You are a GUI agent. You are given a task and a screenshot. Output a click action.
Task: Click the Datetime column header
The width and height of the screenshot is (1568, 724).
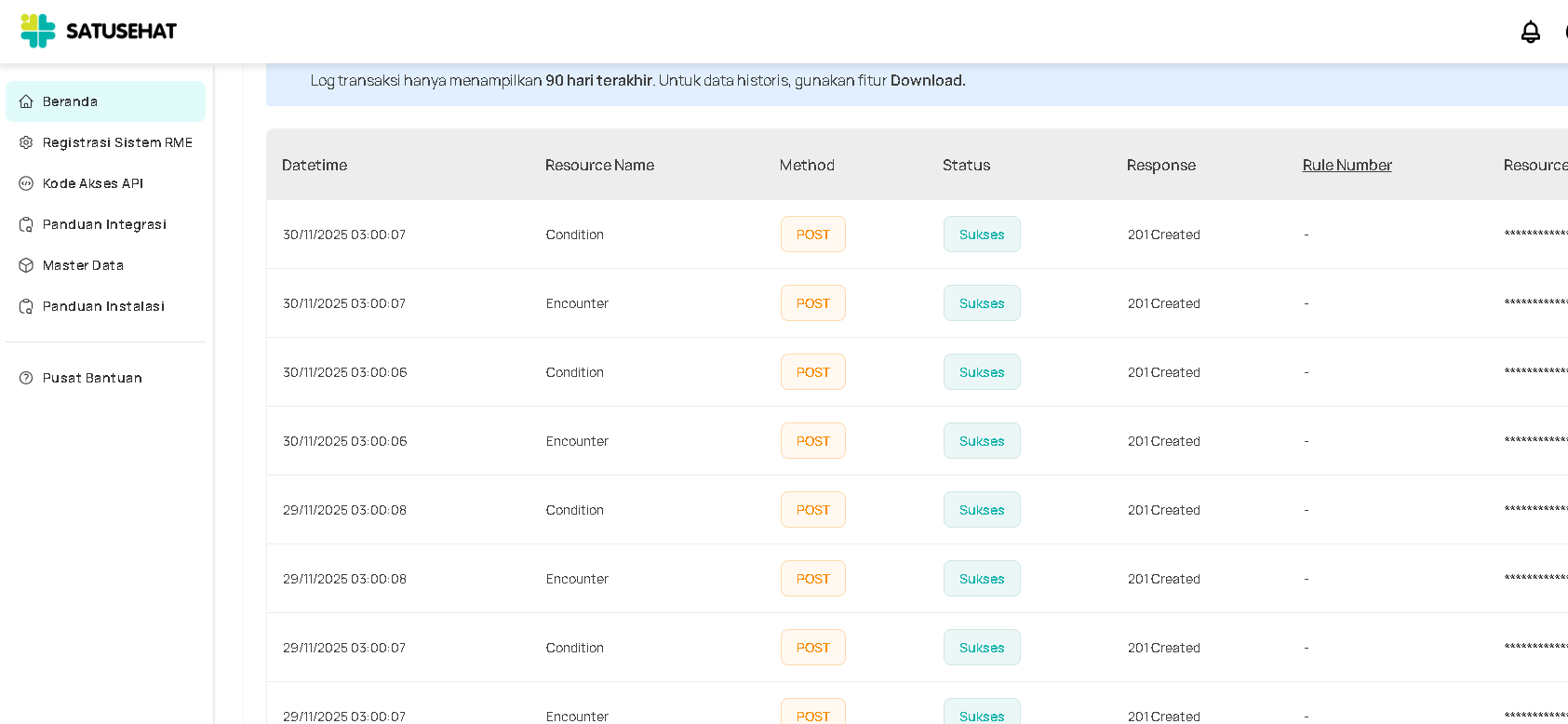click(x=315, y=165)
